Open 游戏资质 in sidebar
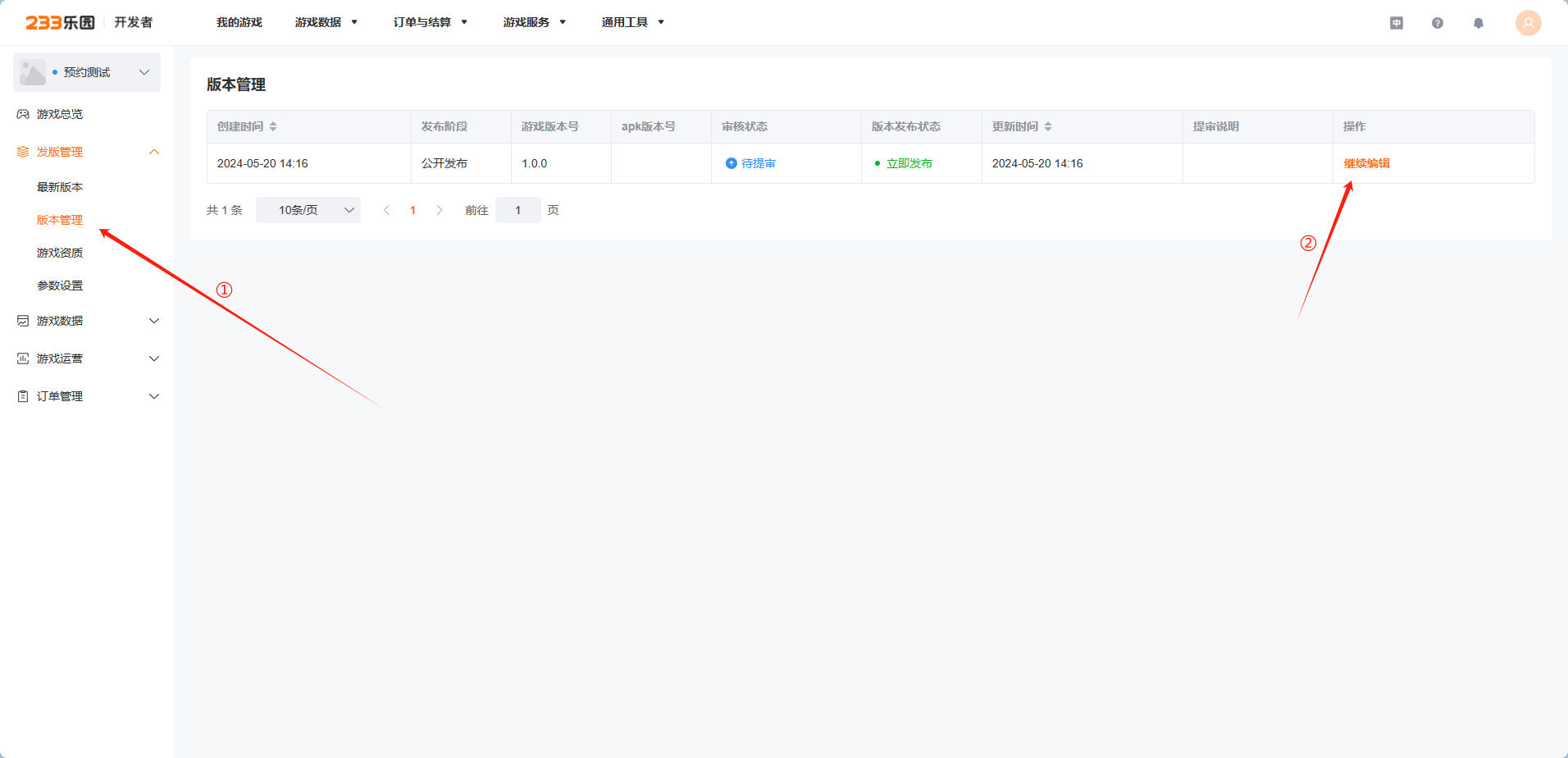 click(x=60, y=253)
